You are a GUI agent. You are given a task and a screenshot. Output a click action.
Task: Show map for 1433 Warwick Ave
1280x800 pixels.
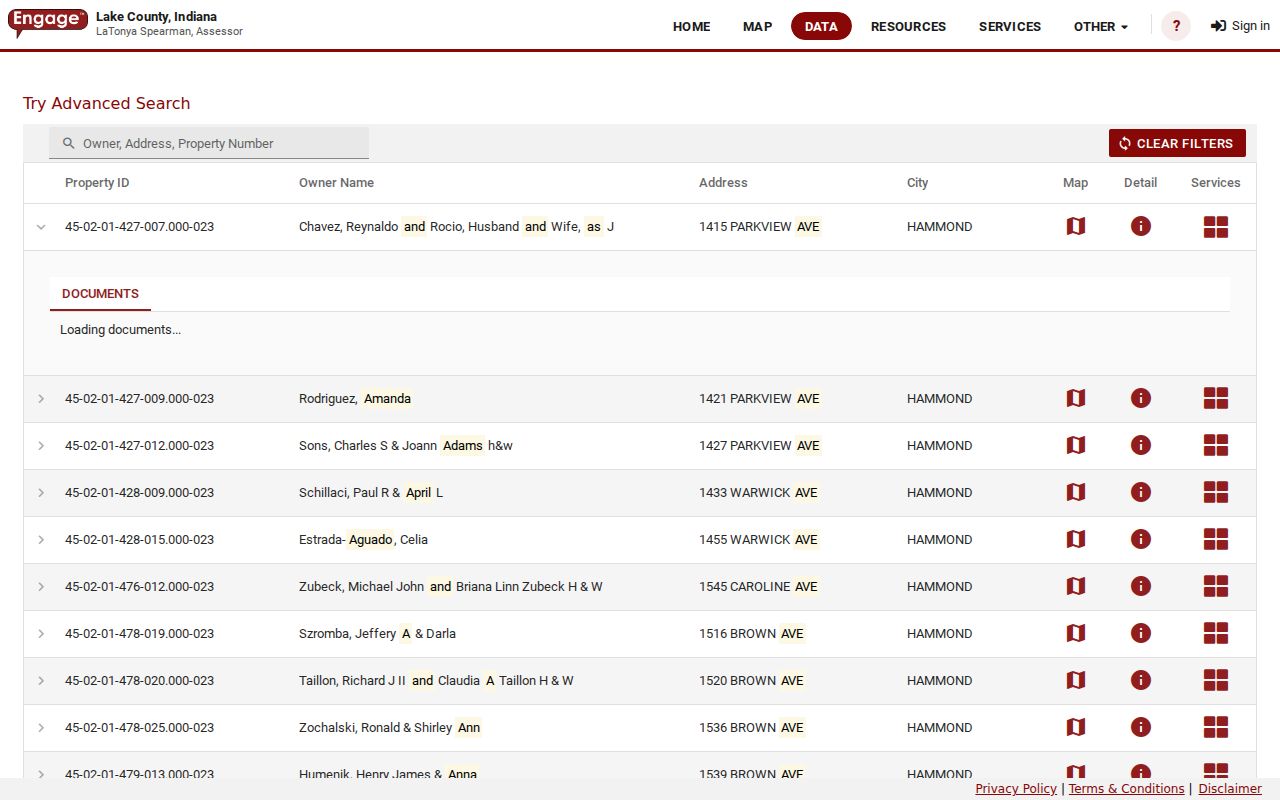click(1075, 493)
